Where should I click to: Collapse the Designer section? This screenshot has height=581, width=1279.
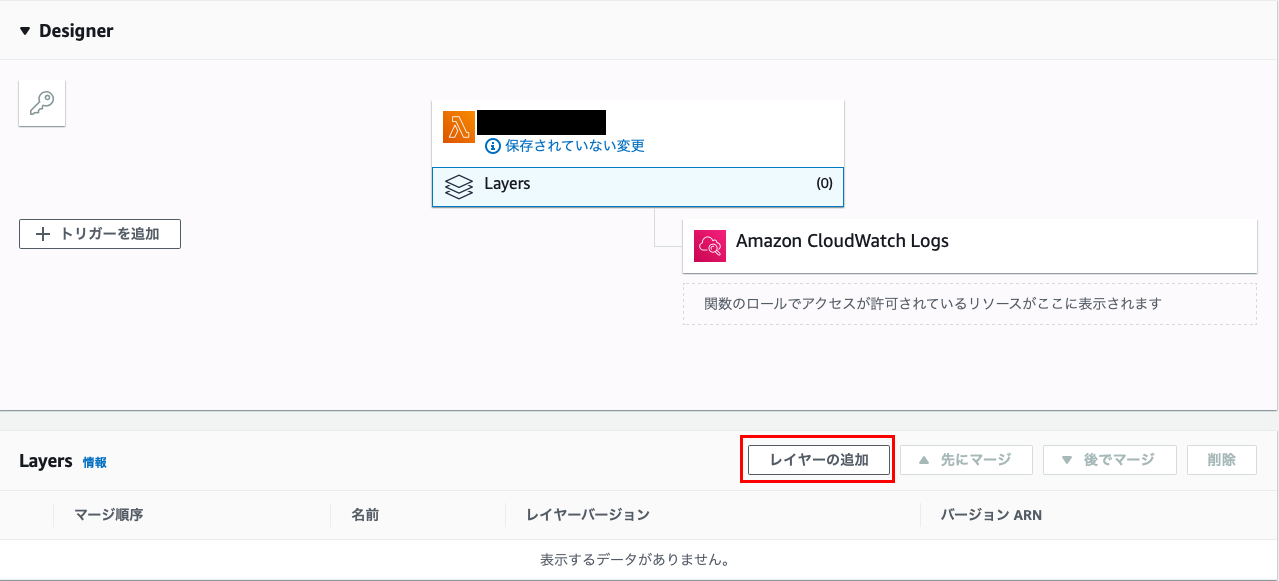tap(24, 30)
